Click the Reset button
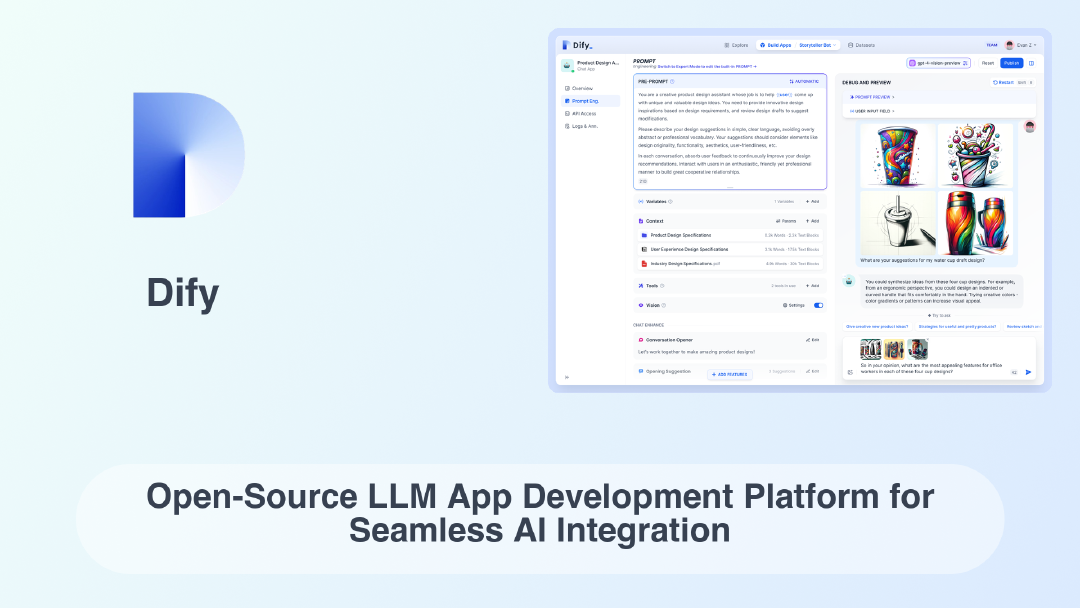The width and height of the screenshot is (1080, 608). pyautogui.click(x=988, y=63)
